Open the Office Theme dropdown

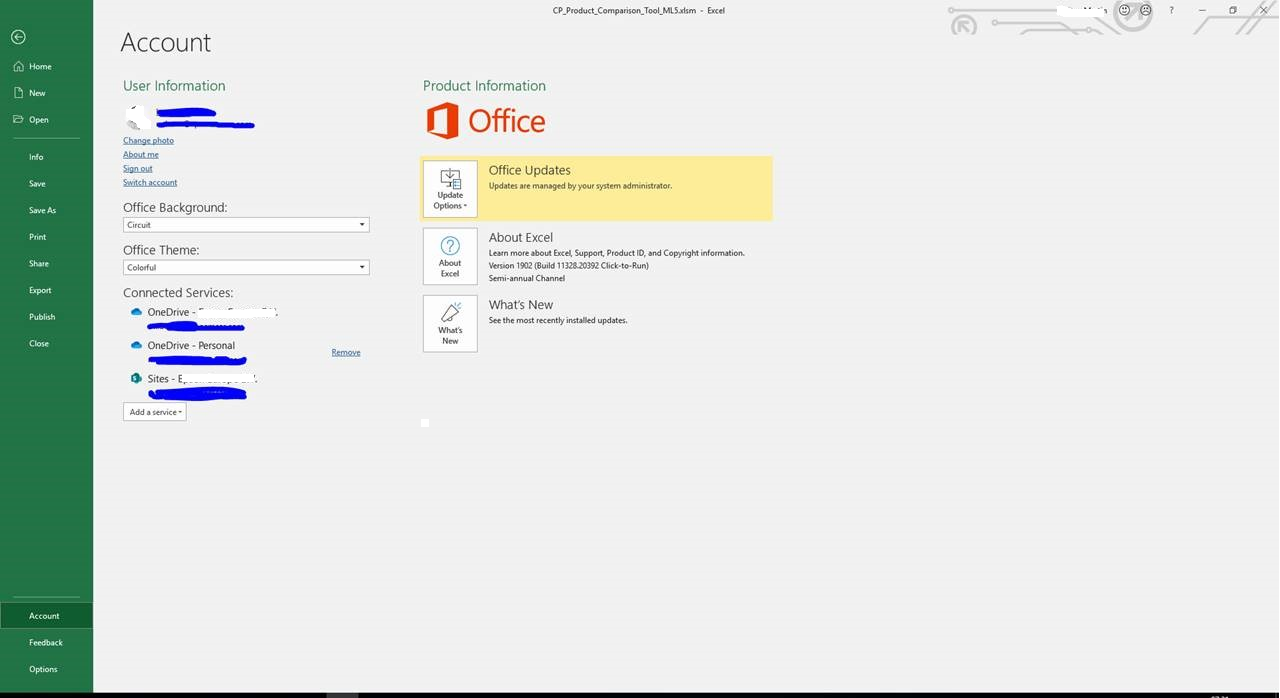pos(246,268)
